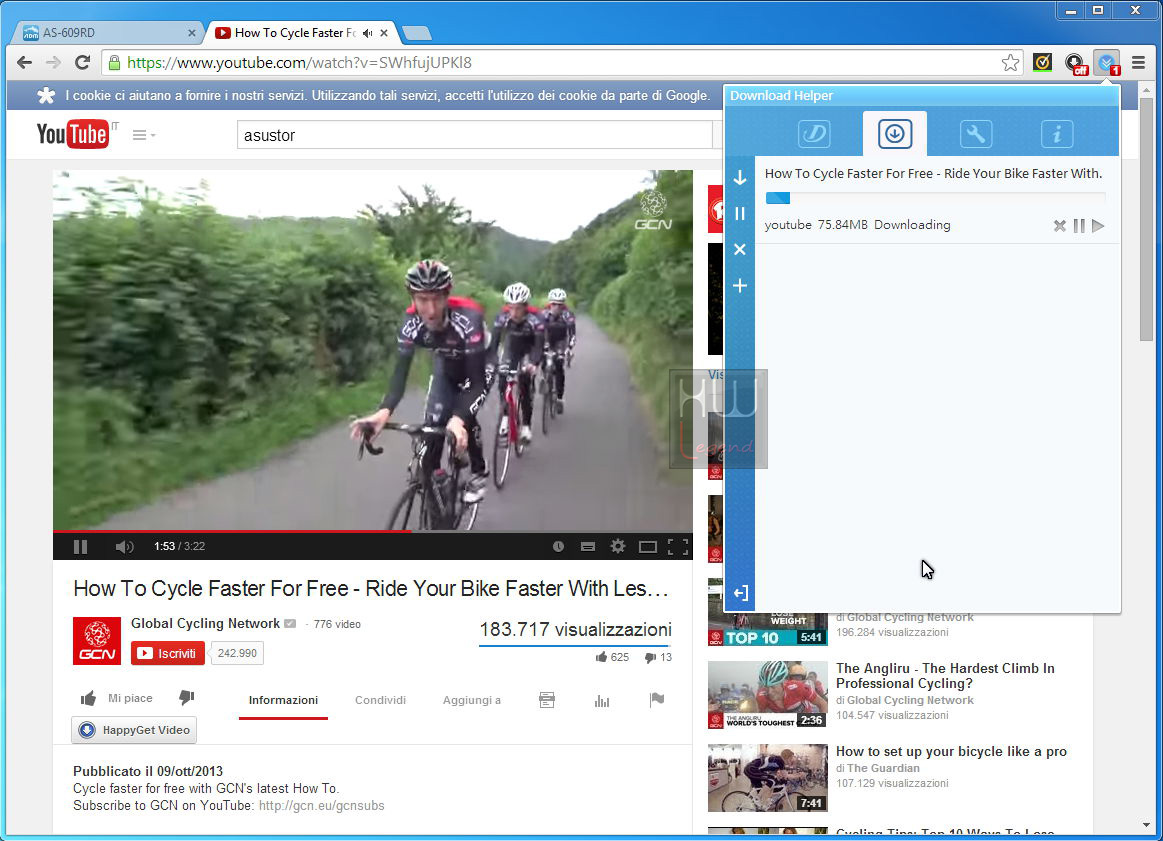Dislike the video with thumbs down

point(187,697)
